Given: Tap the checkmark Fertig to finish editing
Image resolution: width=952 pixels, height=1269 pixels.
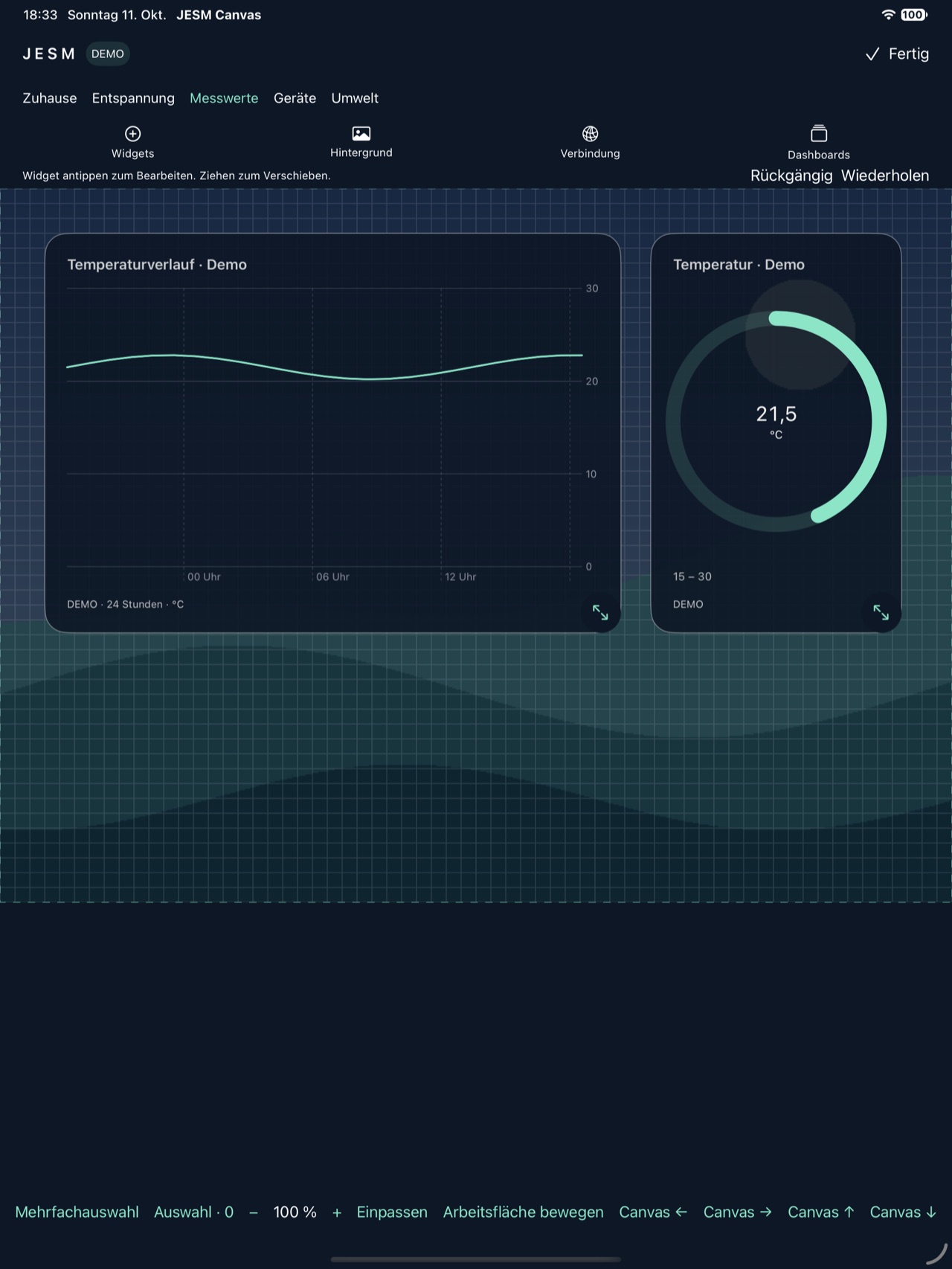Looking at the screenshot, I should click(897, 54).
